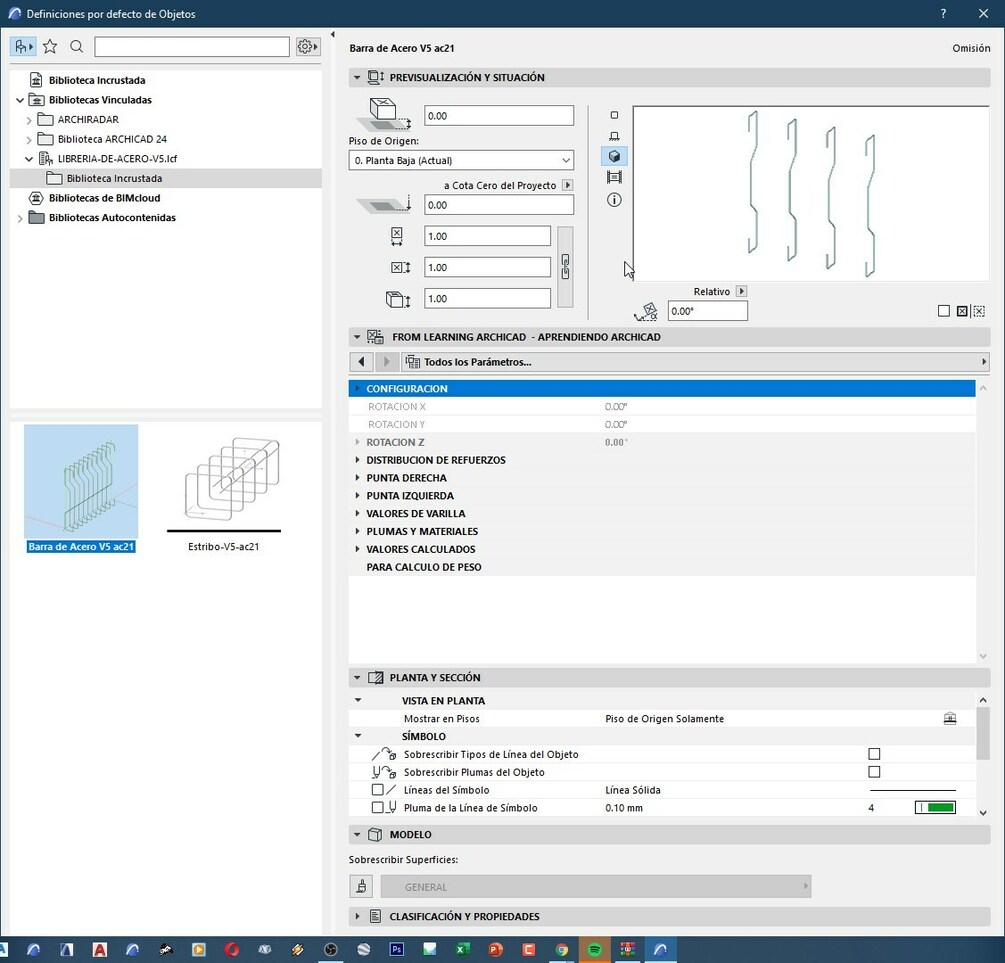The image size is (1005, 963).
Task: Select the front view preview icon
Action: [x=614, y=136]
